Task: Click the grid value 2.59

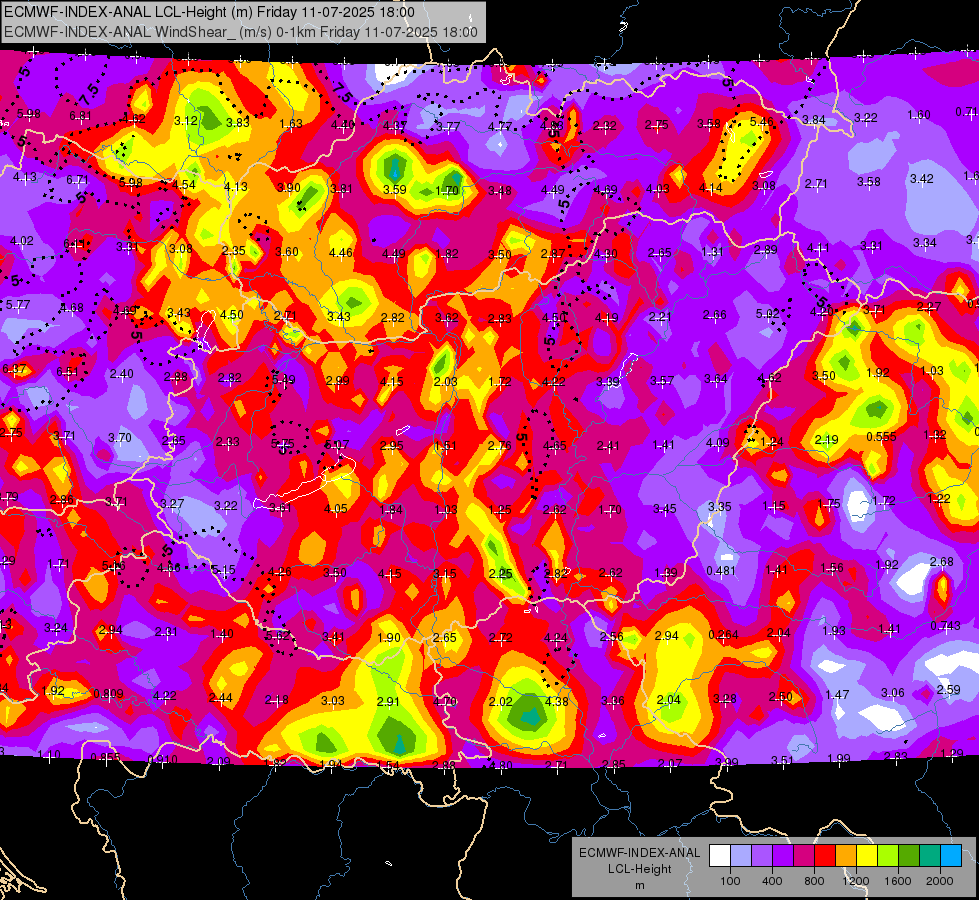Action: [948, 690]
